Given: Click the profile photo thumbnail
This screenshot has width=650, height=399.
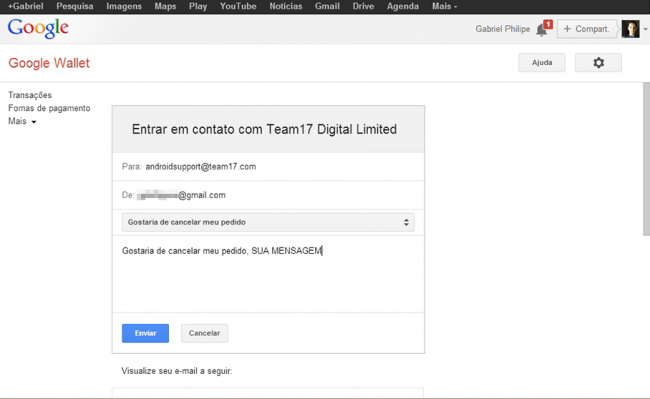Looking at the screenshot, I should [630, 29].
